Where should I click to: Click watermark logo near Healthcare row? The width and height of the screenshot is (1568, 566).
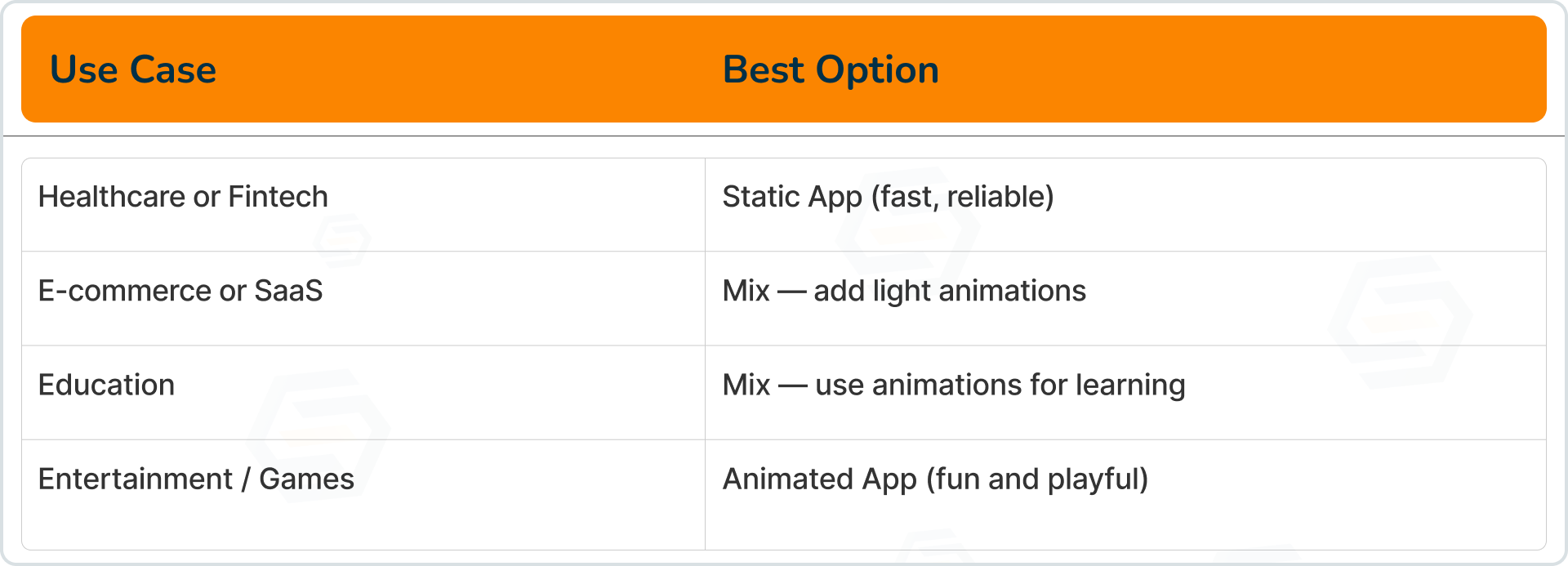click(343, 240)
